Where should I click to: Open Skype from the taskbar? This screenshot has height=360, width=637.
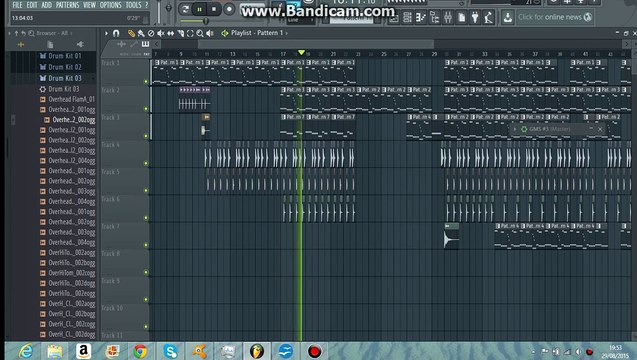[x=171, y=351]
